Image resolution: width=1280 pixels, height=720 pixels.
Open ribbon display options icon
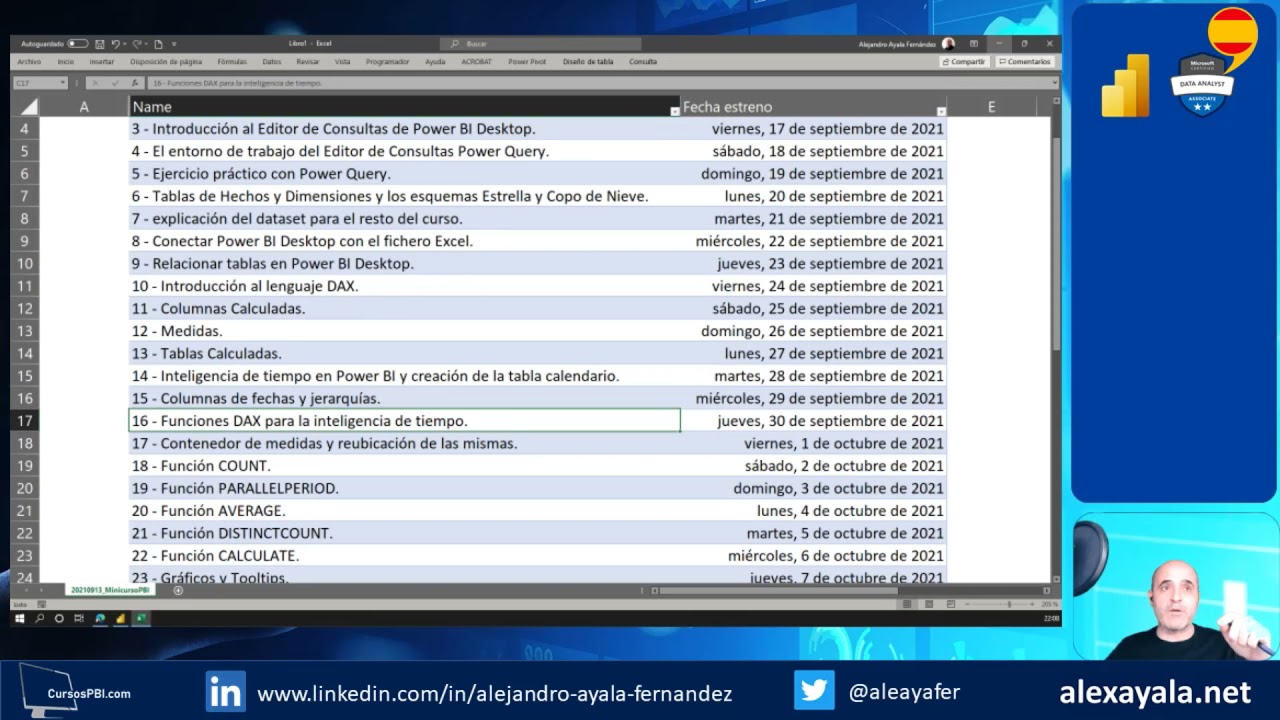(x=973, y=44)
